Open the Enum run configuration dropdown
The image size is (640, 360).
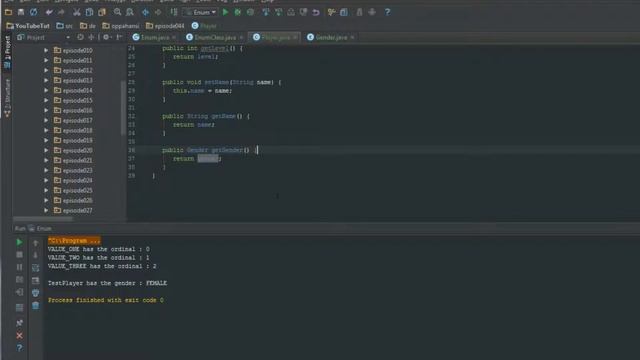(200, 12)
